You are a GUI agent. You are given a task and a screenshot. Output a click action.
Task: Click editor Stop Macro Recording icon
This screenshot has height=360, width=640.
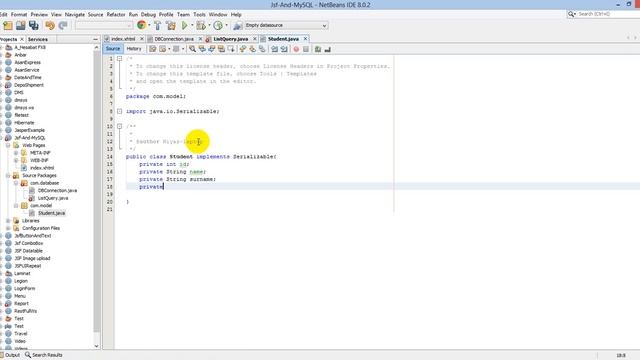(x=306, y=49)
